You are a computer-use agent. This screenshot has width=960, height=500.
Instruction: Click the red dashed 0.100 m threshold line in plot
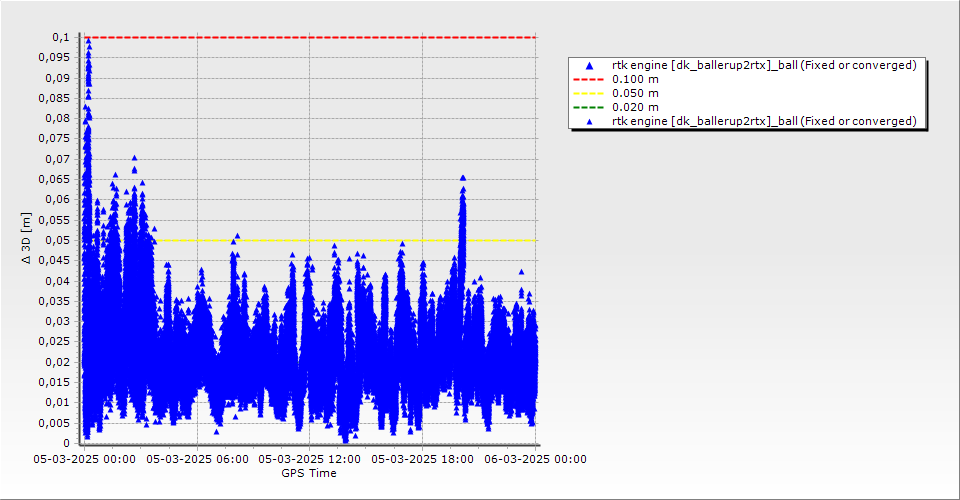pyautogui.click(x=310, y=37)
